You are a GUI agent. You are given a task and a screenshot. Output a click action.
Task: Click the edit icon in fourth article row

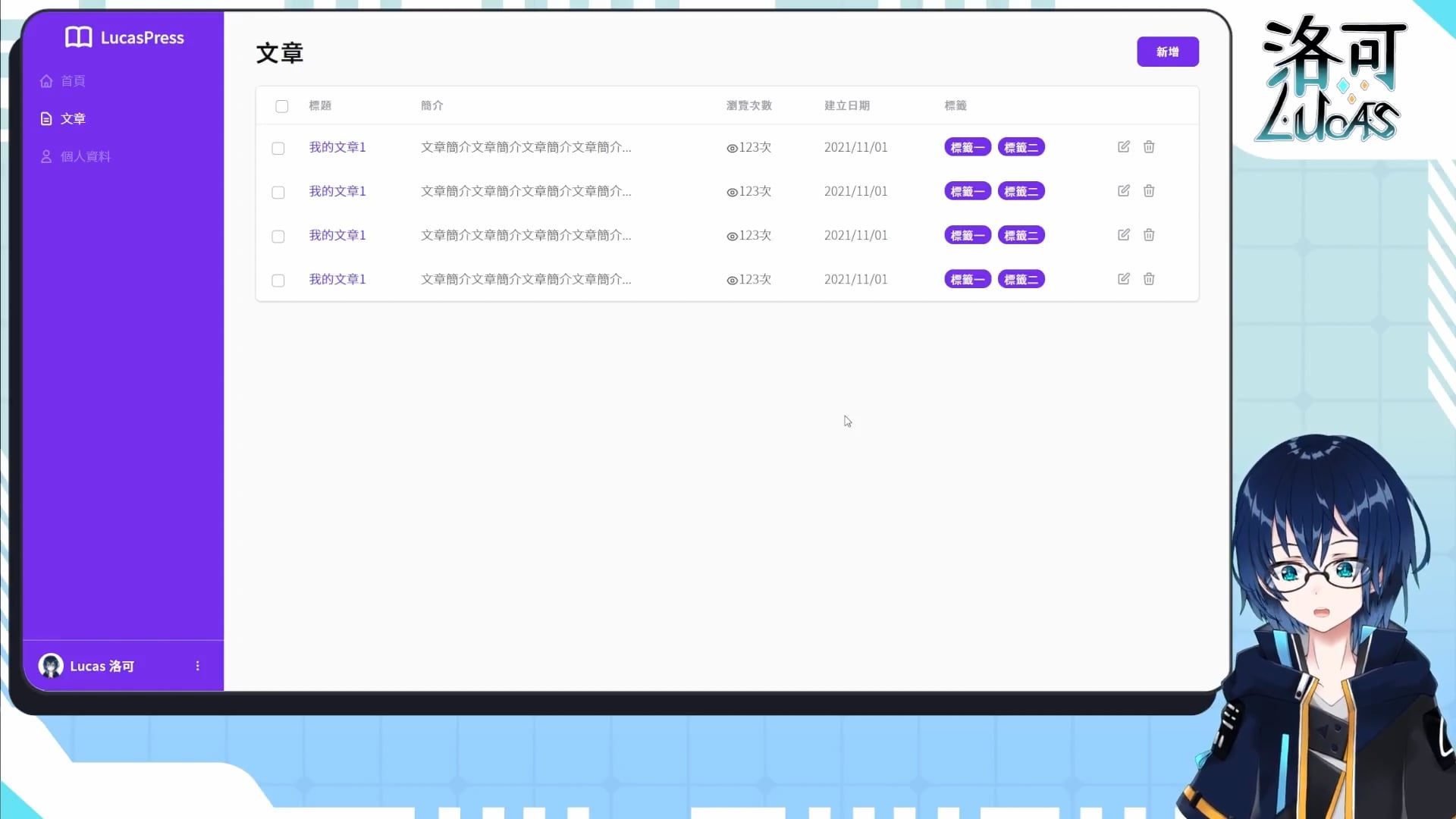[x=1124, y=278]
